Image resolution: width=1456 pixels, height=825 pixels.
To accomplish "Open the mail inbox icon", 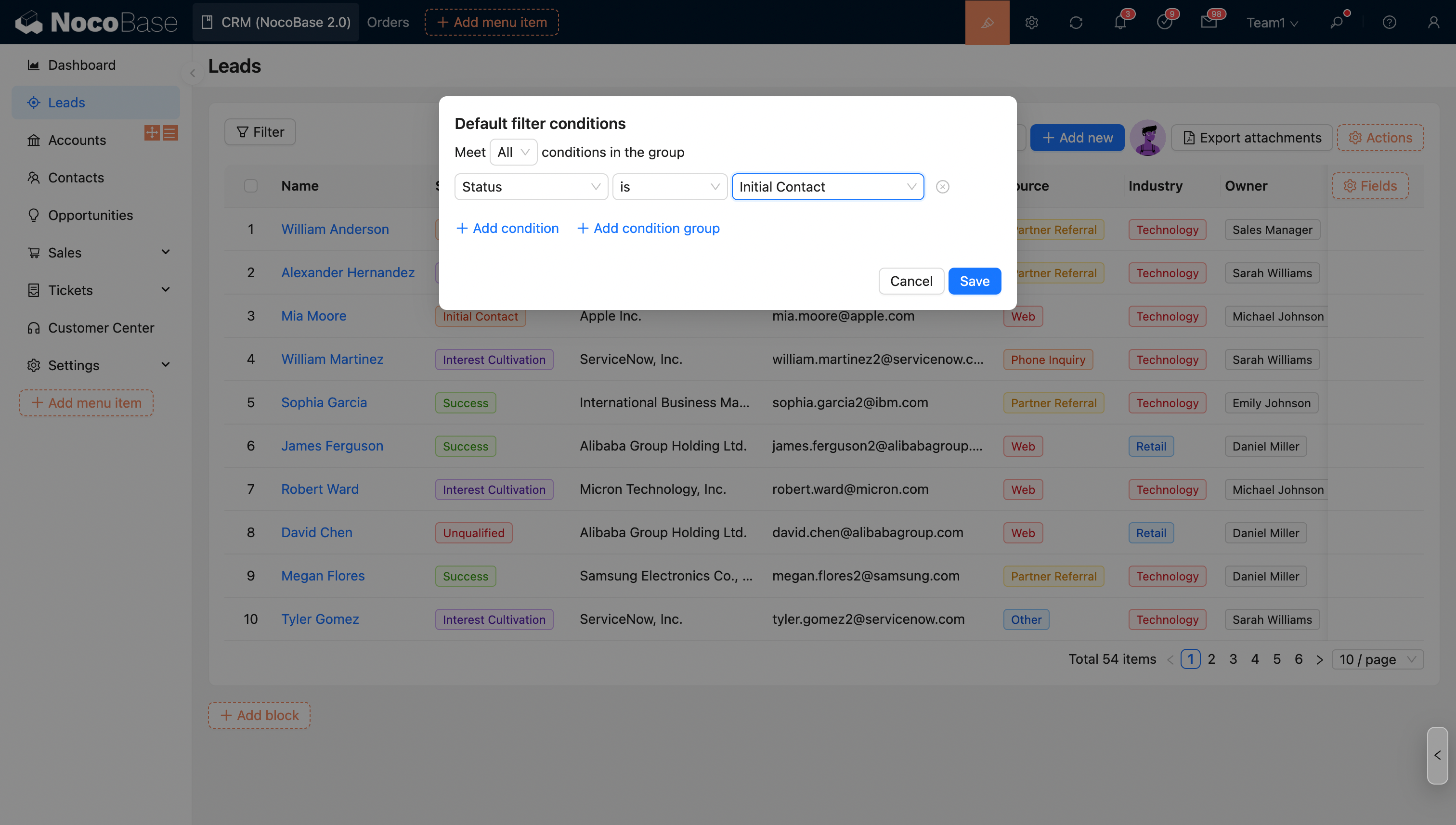I will [1209, 22].
